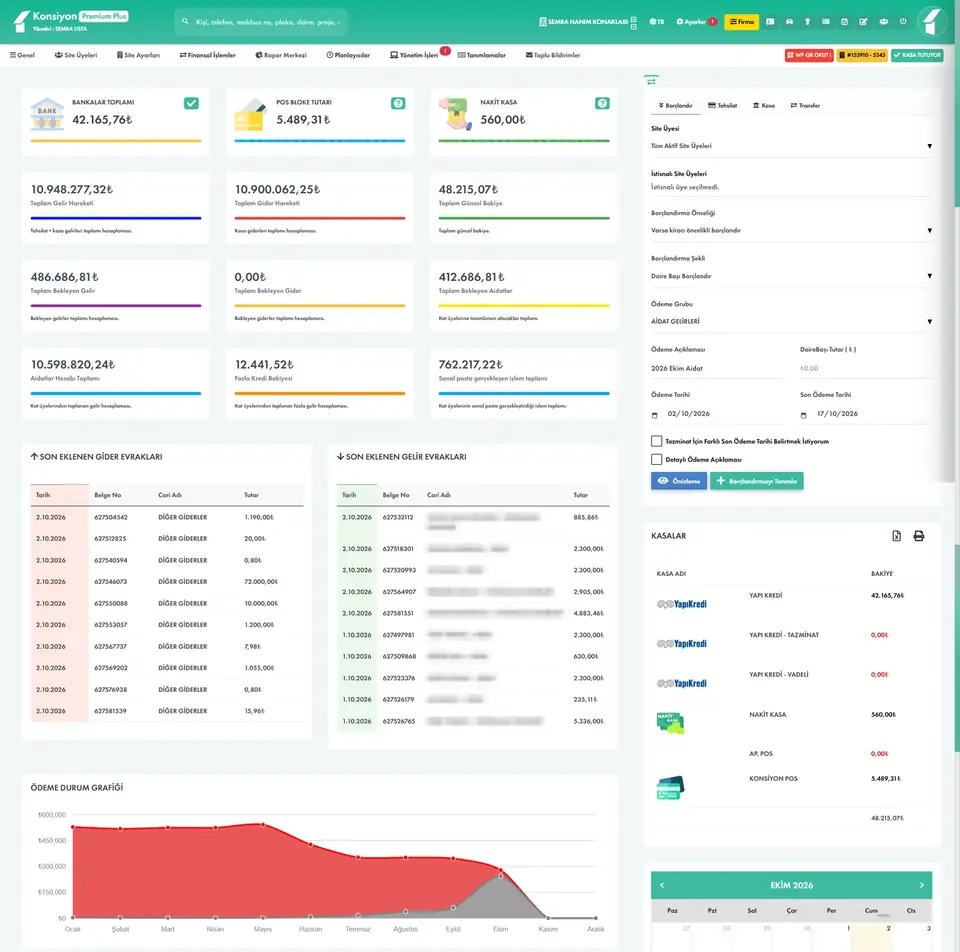The width and height of the screenshot is (960, 952).
Task: Click the Yapı Kredi logo in first kasa row
Action: [x=681, y=604]
